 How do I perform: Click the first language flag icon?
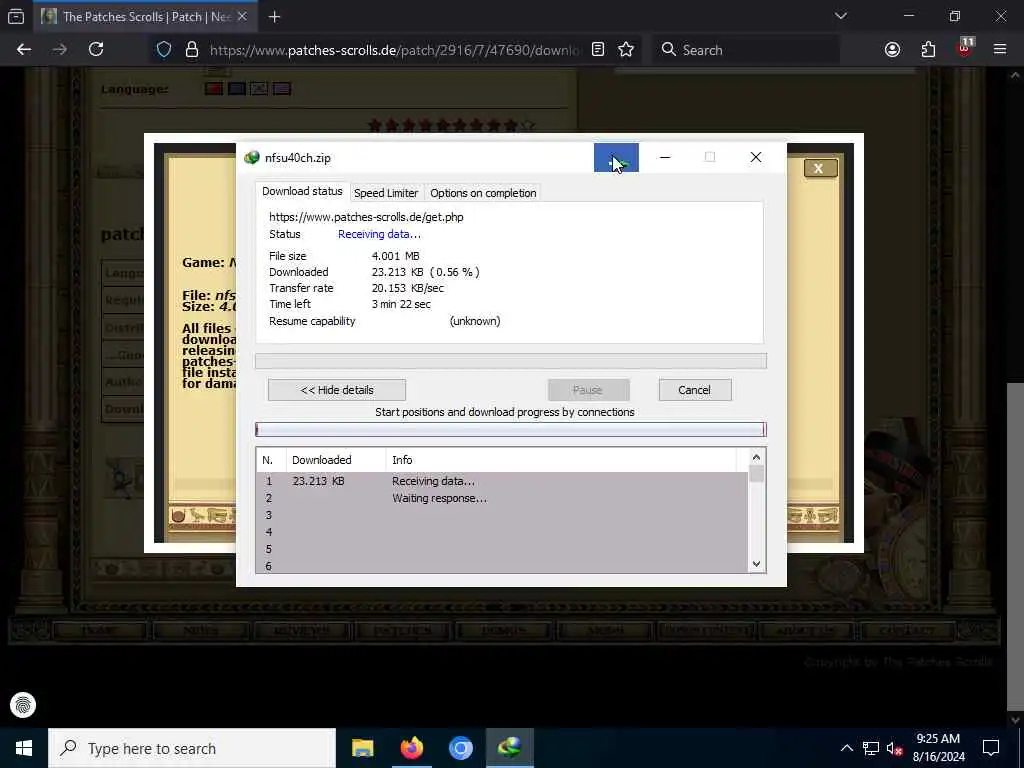pos(214,89)
